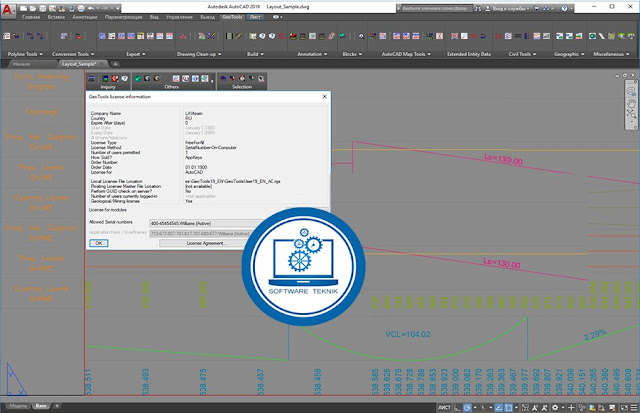Expand the Build panel dropdown
Viewport: 640px width, 413px height.
click(x=262, y=54)
